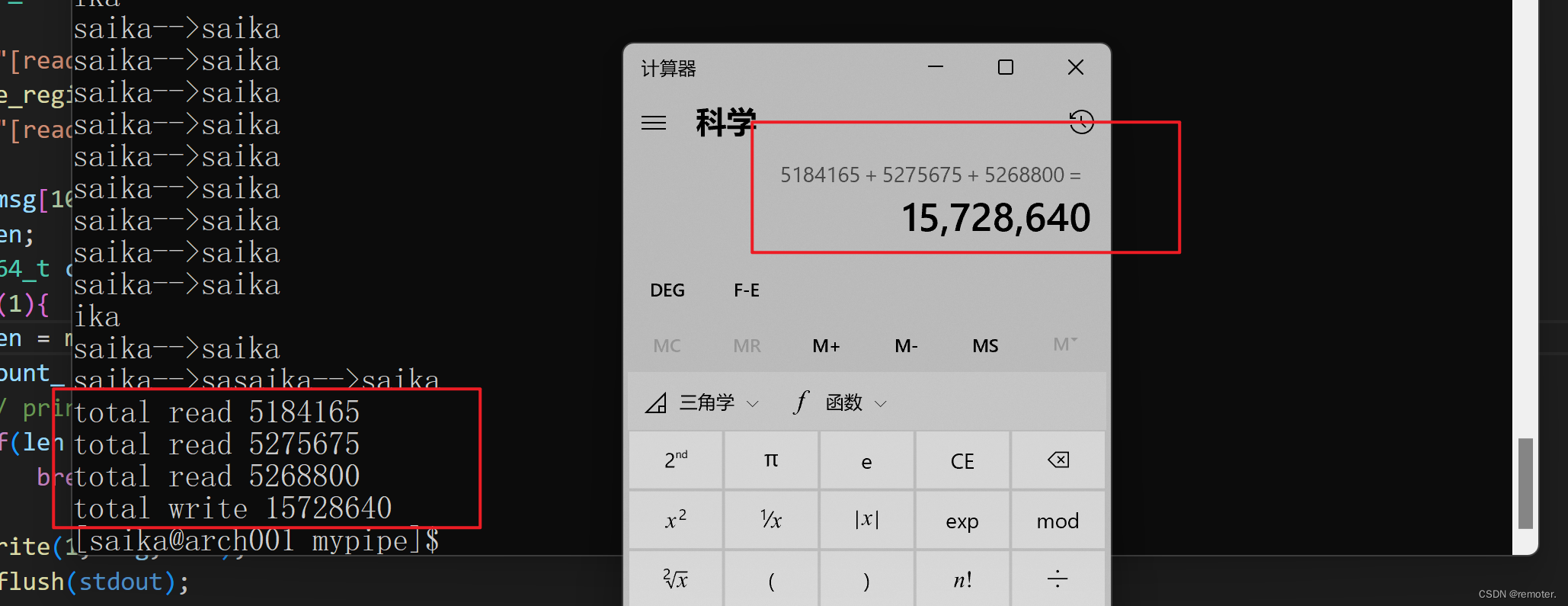Open the memory list dropdown M

tap(1065, 345)
